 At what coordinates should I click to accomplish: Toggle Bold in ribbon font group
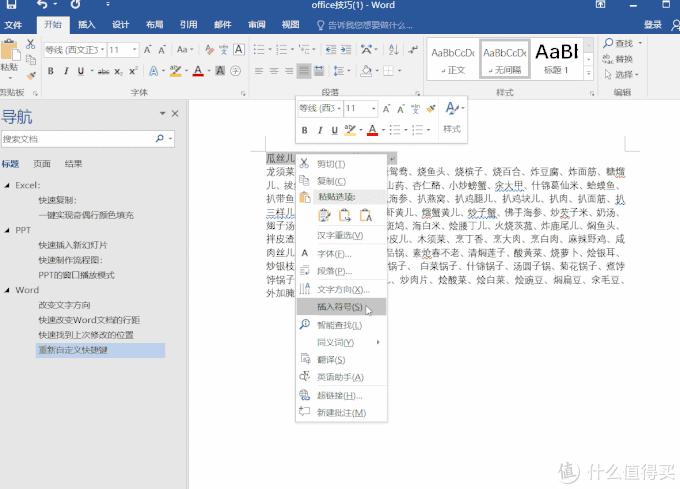tap(51, 71)
